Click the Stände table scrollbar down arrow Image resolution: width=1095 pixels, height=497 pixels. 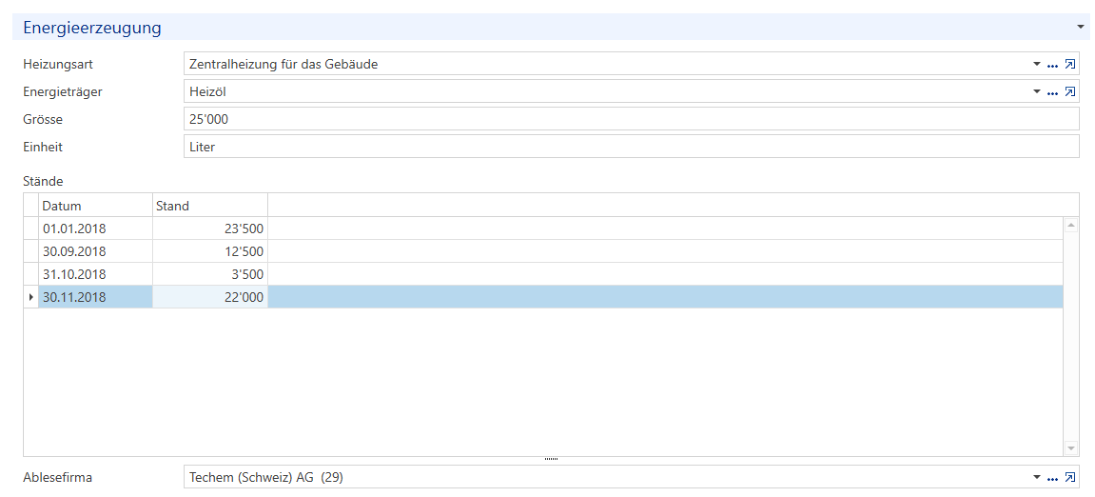click(1071, 447)
